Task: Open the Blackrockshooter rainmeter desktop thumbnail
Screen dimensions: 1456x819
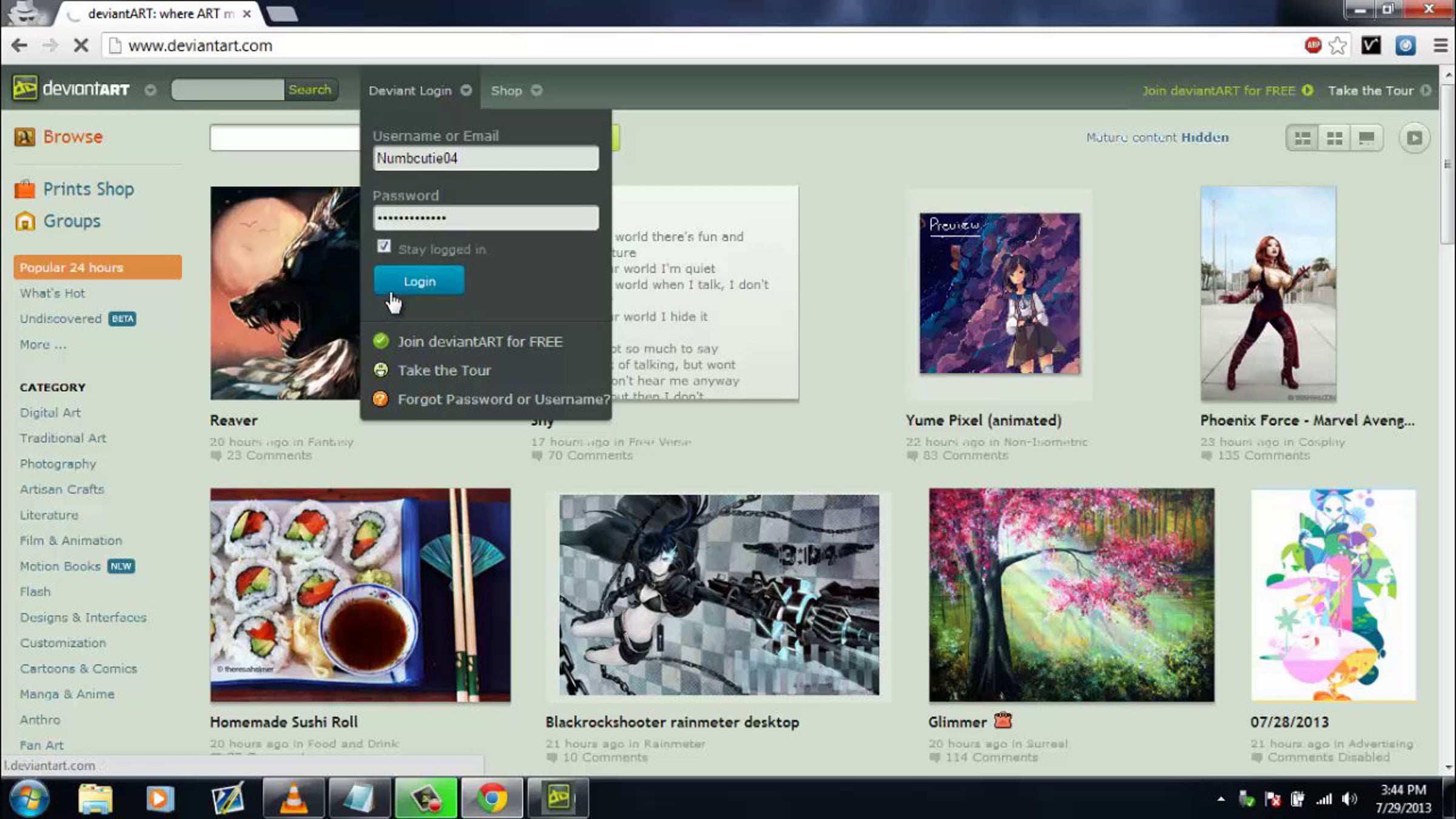Action: [x=719, y=595]
